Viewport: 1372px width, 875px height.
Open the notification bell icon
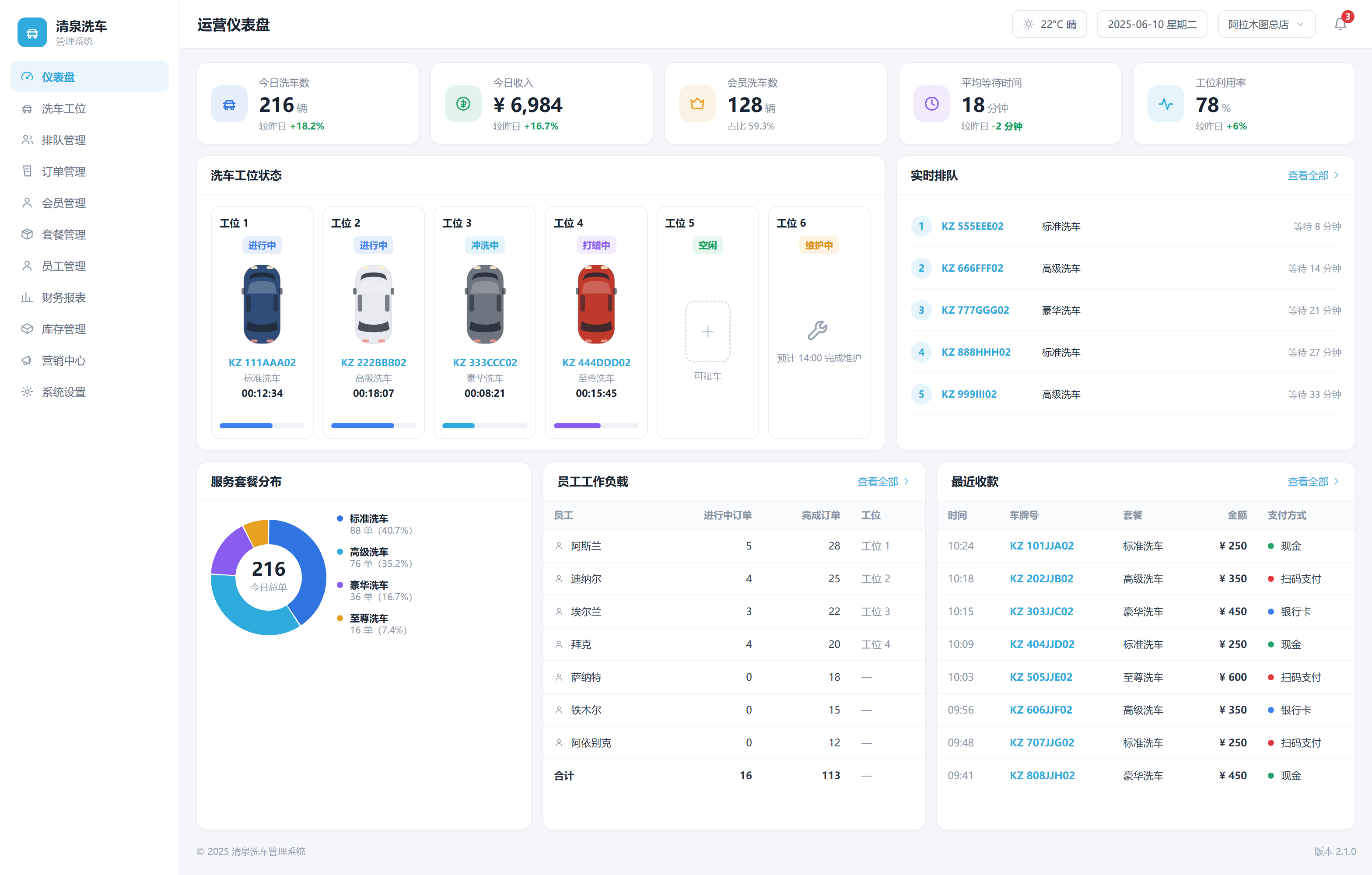(x=1340, y=24)
